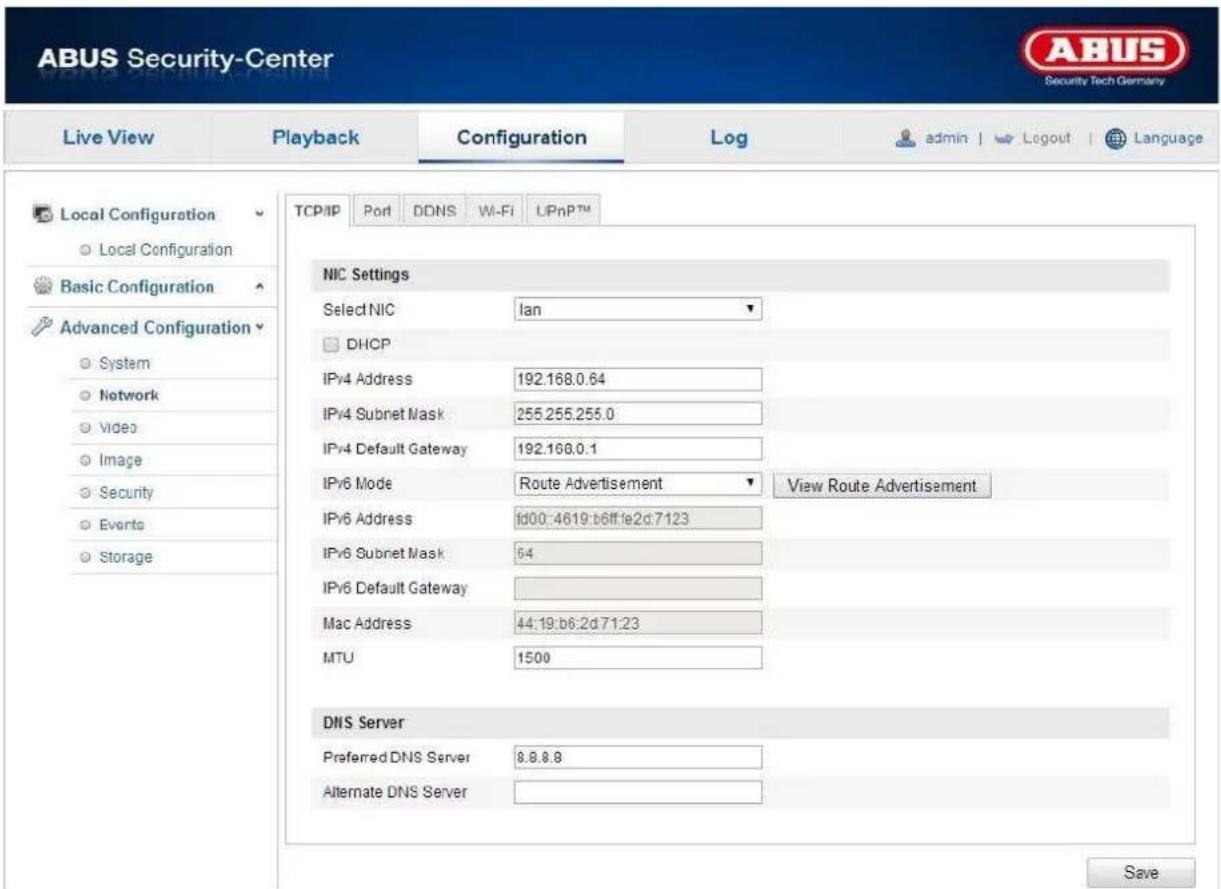Switch to the Port tab
1221x889 pixels.
(376, 212)
